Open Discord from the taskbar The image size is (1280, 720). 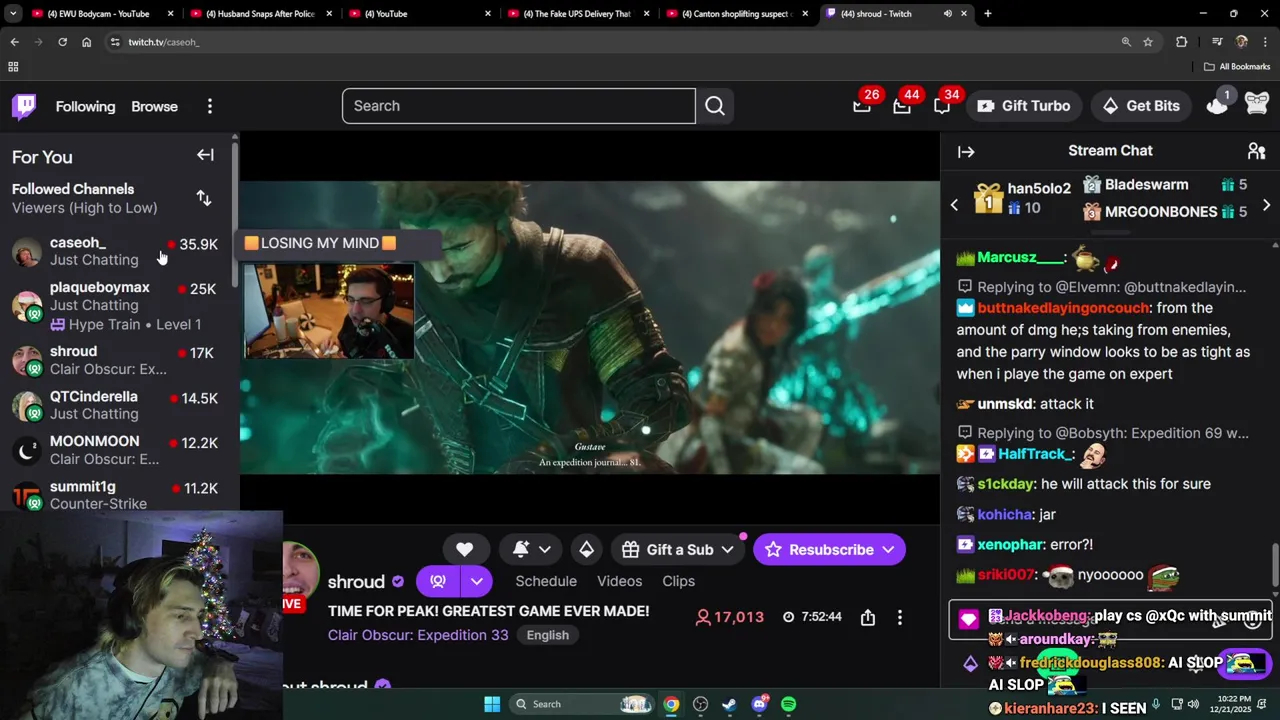click(759, 704)
